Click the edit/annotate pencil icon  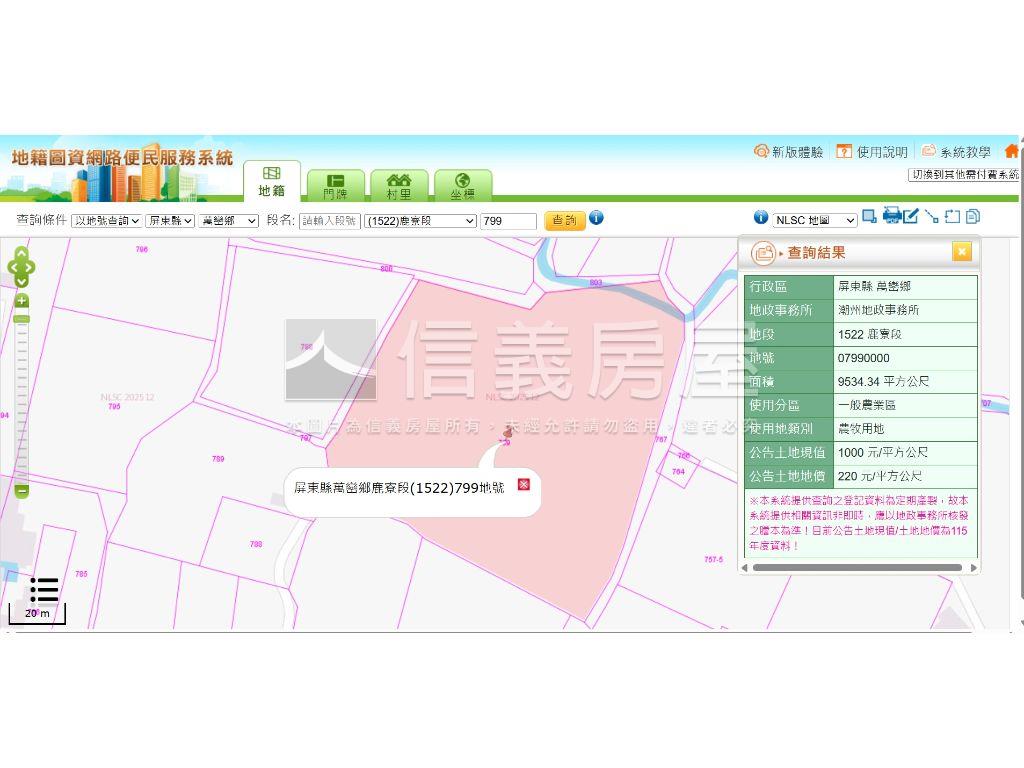click(x=912, y=216)
